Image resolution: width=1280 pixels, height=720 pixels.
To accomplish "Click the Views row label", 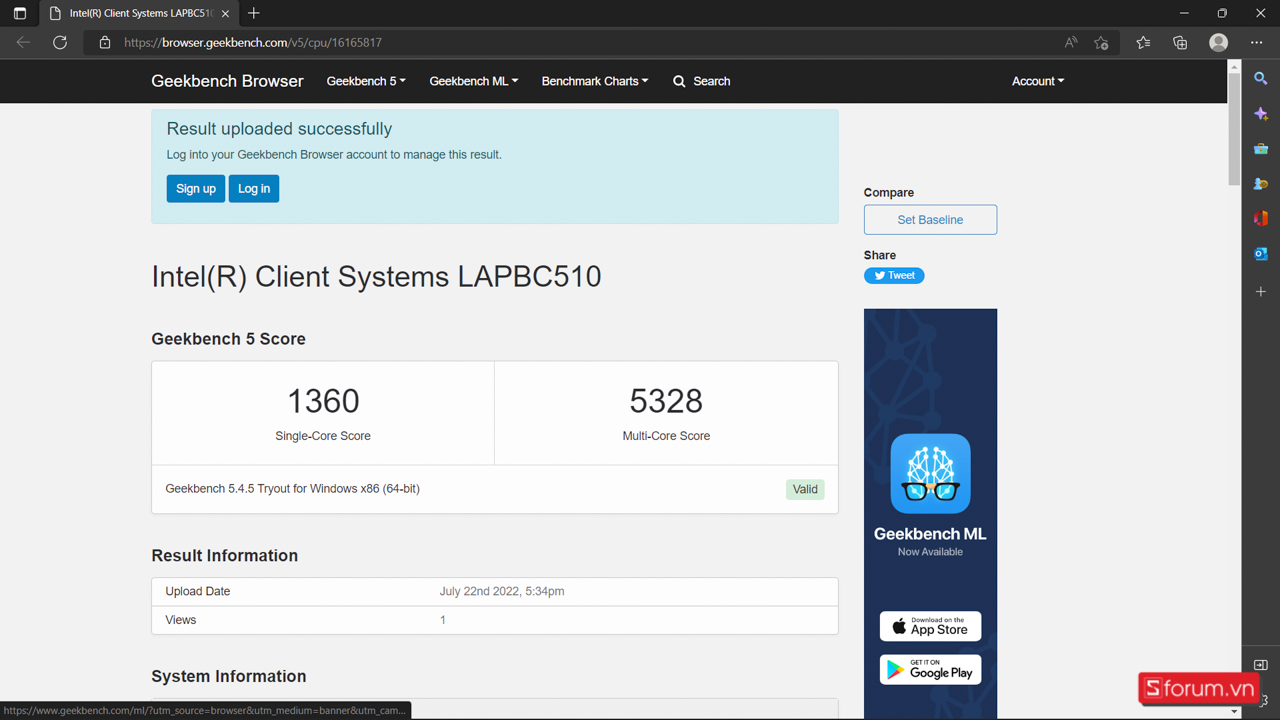I will 181,620.
